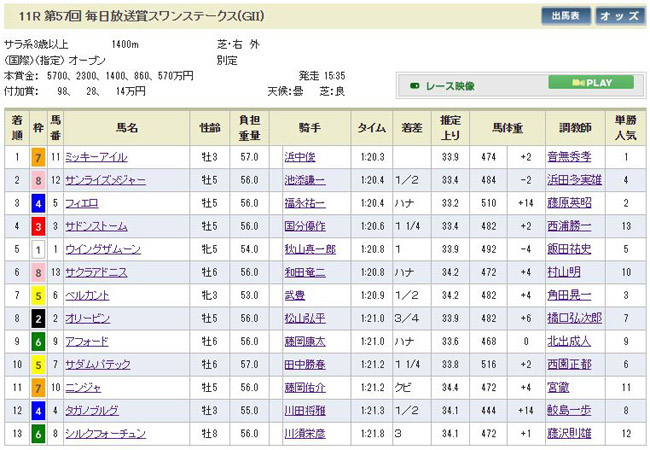
Task: View jockey 川田将雅 profile
Action: (x=303, y=410)
